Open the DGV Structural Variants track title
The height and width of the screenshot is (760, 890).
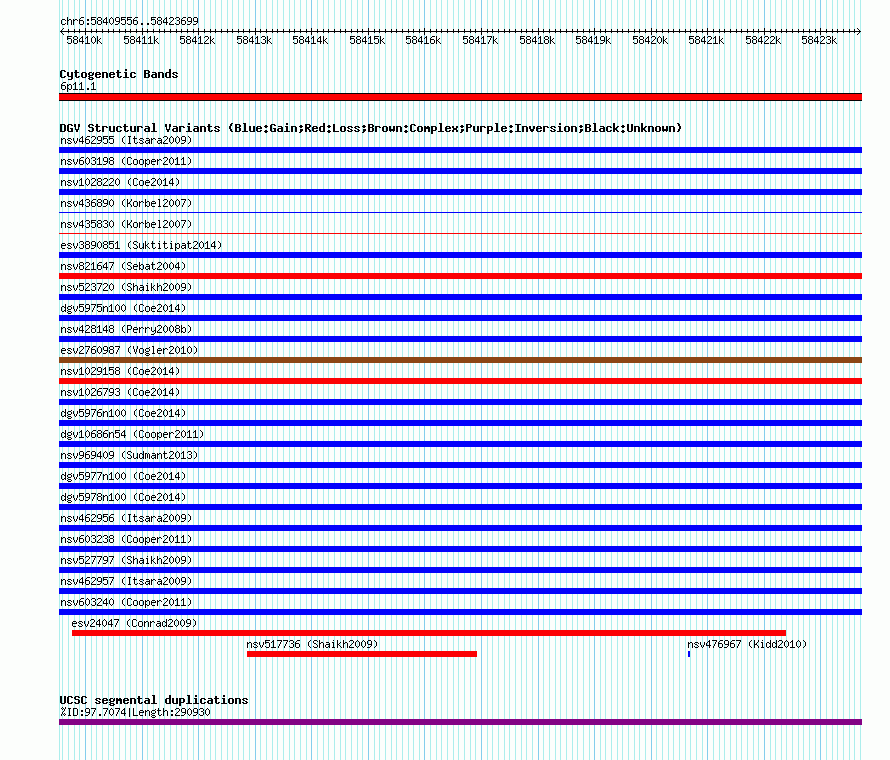(x=371, y=128)
